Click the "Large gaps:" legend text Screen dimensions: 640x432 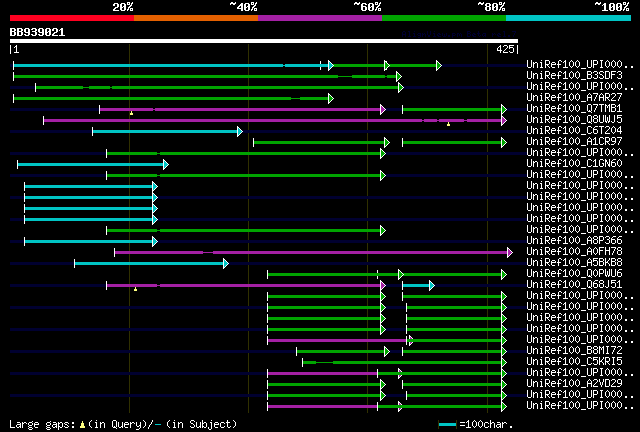click(x=42, y=425)
